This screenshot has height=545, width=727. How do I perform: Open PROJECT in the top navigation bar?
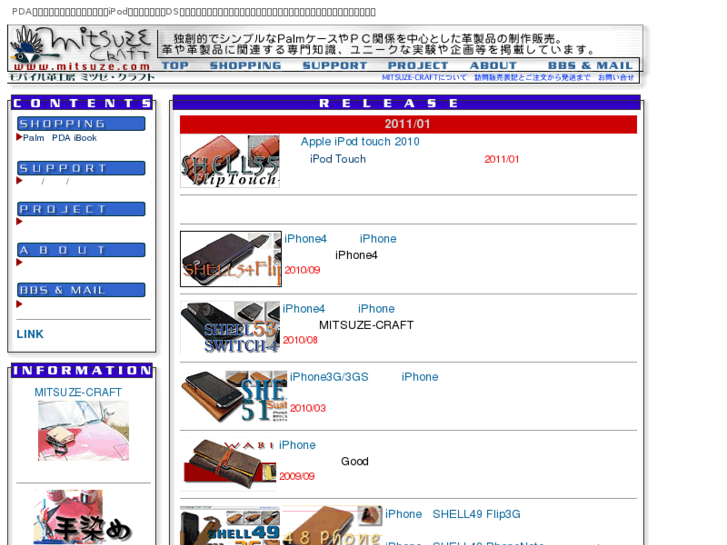click(x=418, y=66)
